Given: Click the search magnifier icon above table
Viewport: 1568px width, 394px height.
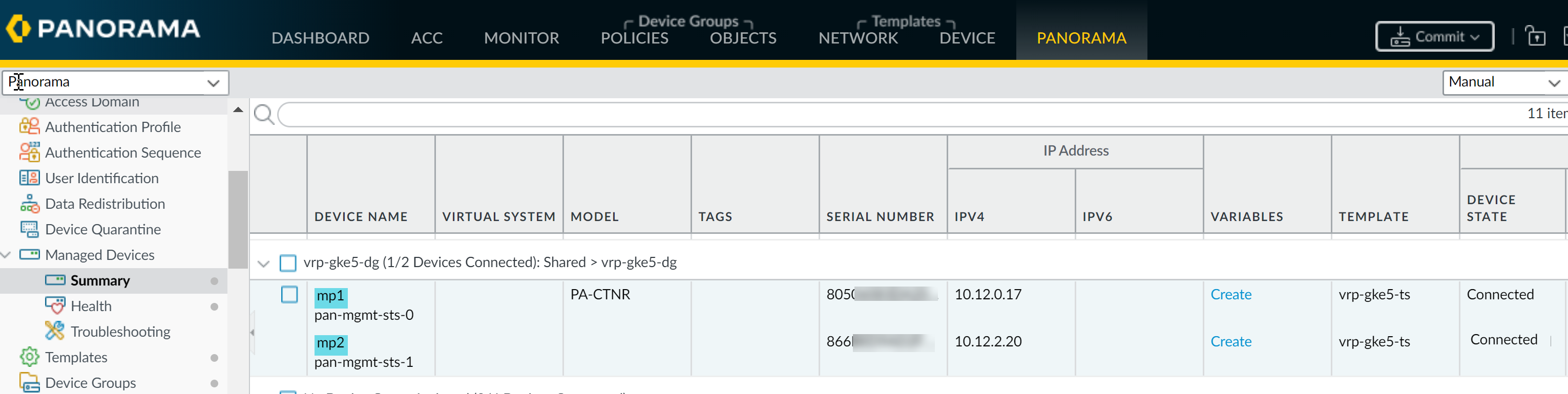Looking at the screenshot, I should pyautogui.click(x=264, y=114).
